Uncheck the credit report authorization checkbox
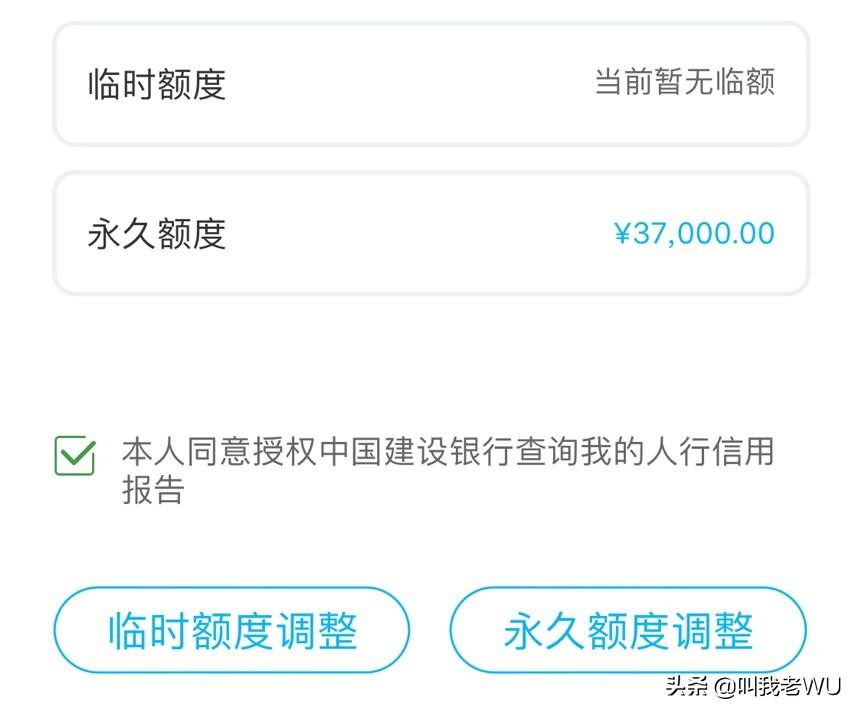This screenshot has height=717, width=862. point(76,456)
